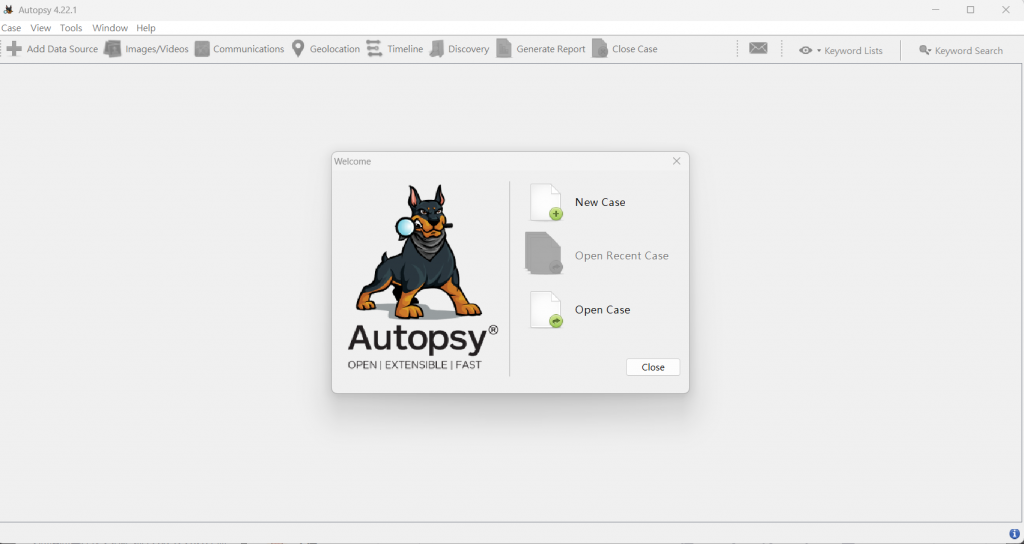Expand the Keyword Lists dropdown arrow

(819, 51)
